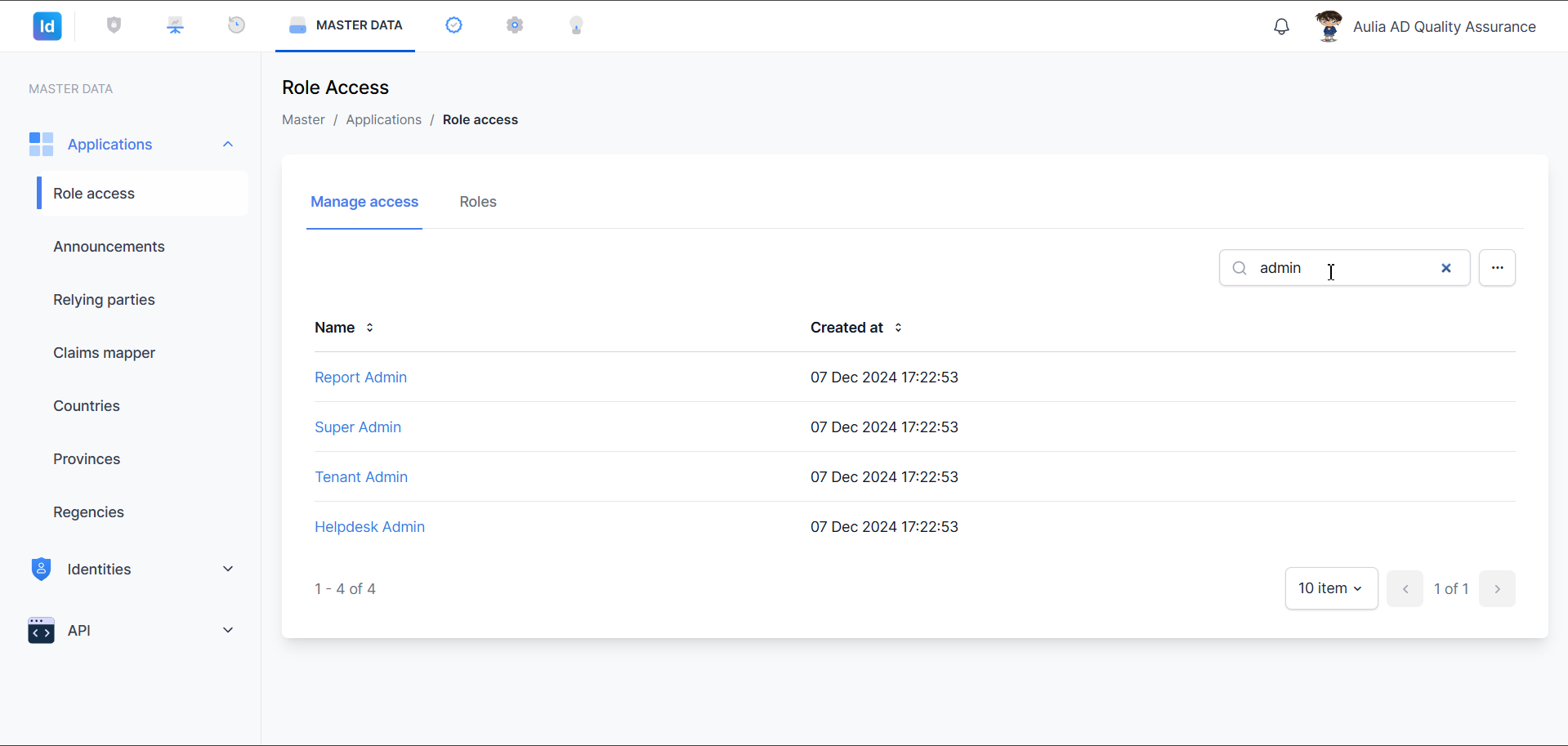
Task: Expand the Identities section chevron
Action: click(228, 569)
